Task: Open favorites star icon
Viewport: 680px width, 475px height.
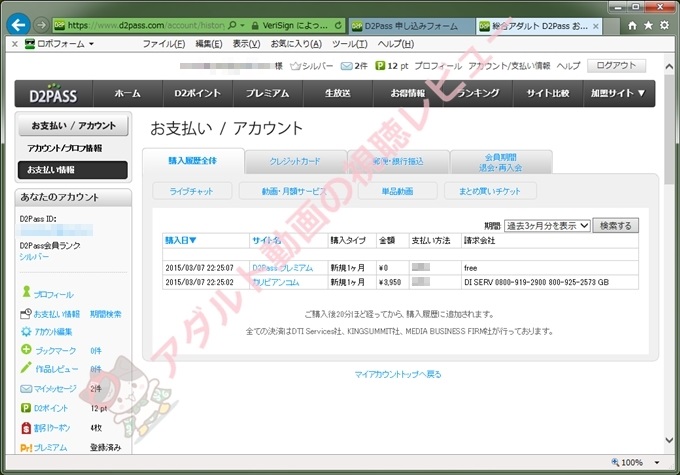Action: coord(648,25)
